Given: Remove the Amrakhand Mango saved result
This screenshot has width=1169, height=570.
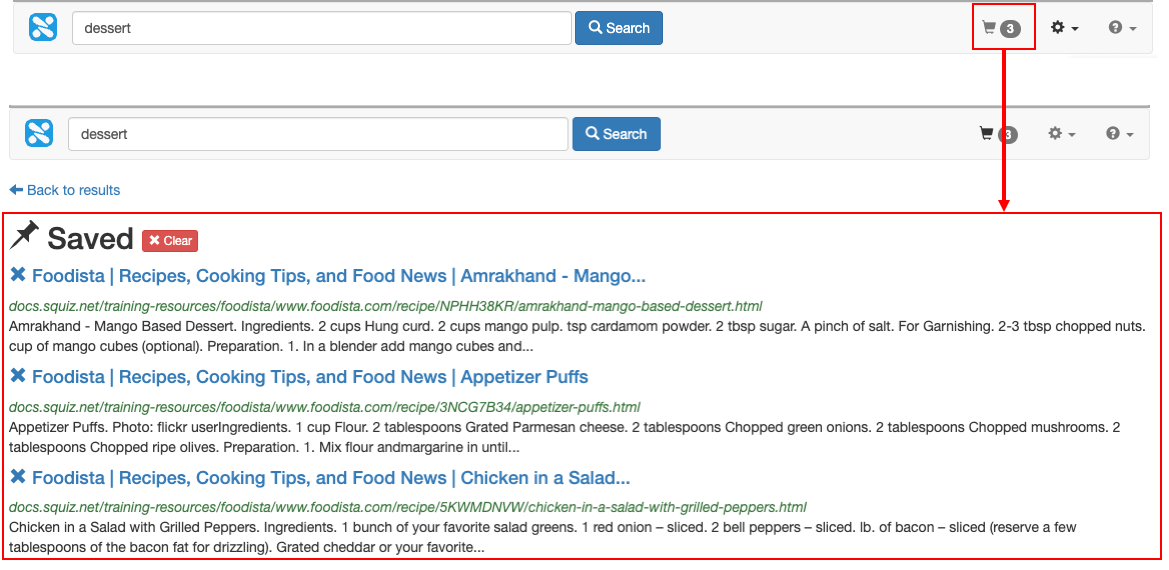Looking at the screenshot, I should coord(18,275).
